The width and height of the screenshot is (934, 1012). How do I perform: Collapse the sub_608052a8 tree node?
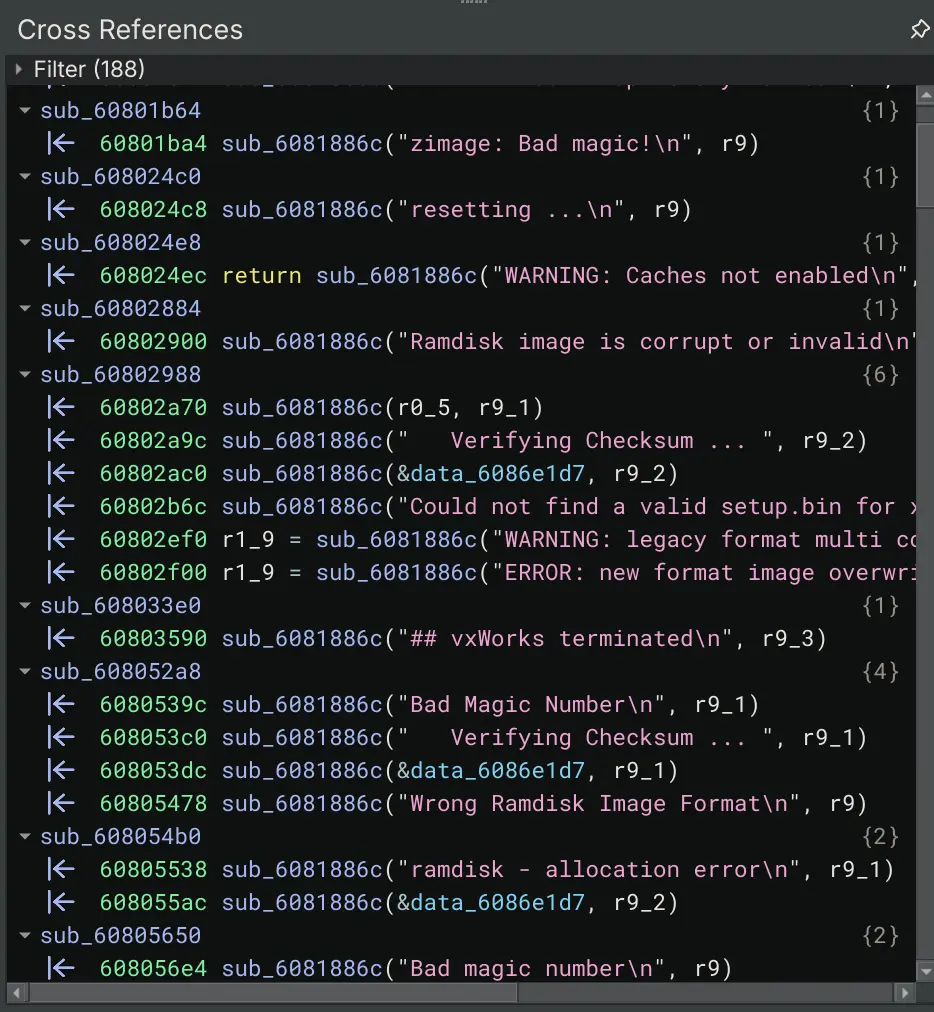point(25,672)
